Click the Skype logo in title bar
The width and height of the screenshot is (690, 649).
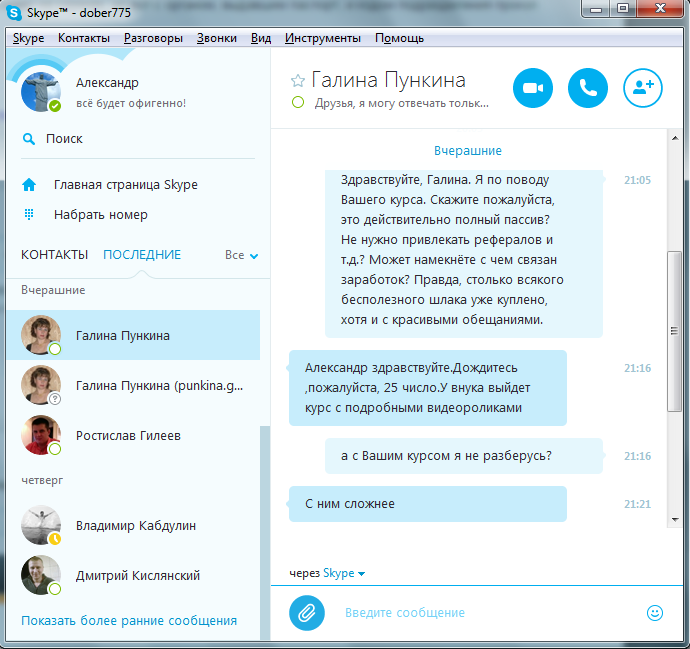(14, 13)
